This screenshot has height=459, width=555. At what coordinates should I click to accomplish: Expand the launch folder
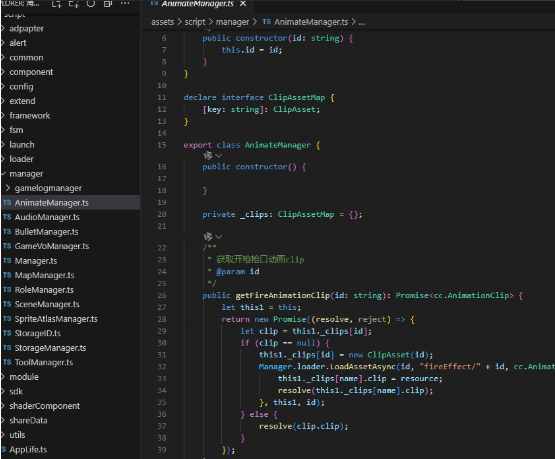tap(22, 145)
